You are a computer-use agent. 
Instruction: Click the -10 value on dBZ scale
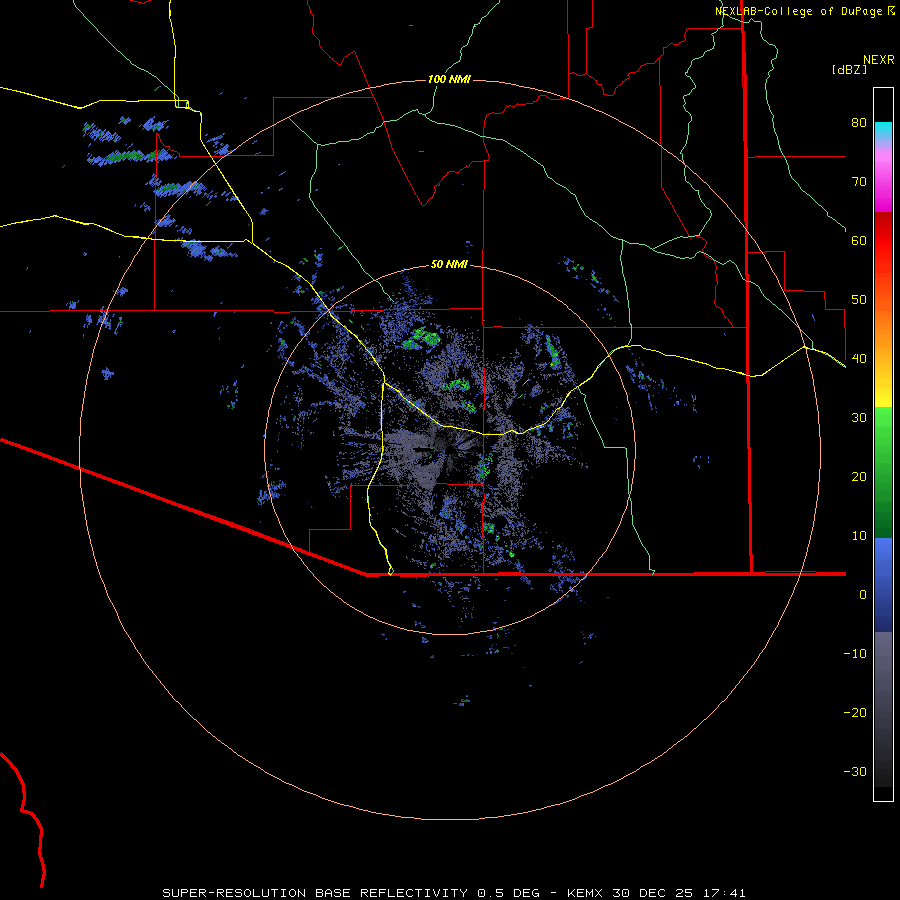click(x=855, y=654)
